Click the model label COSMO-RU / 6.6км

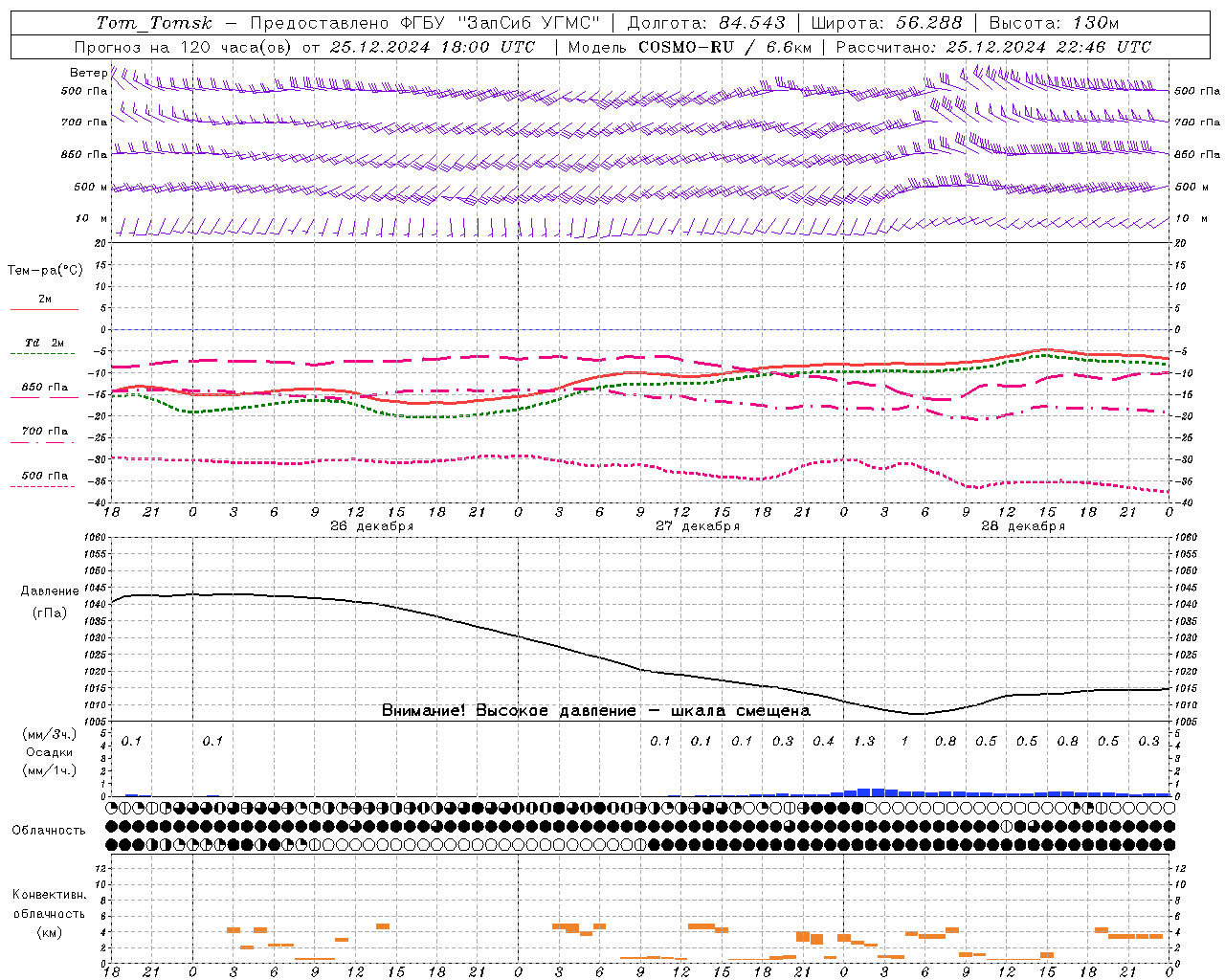(x=724, y=47)
